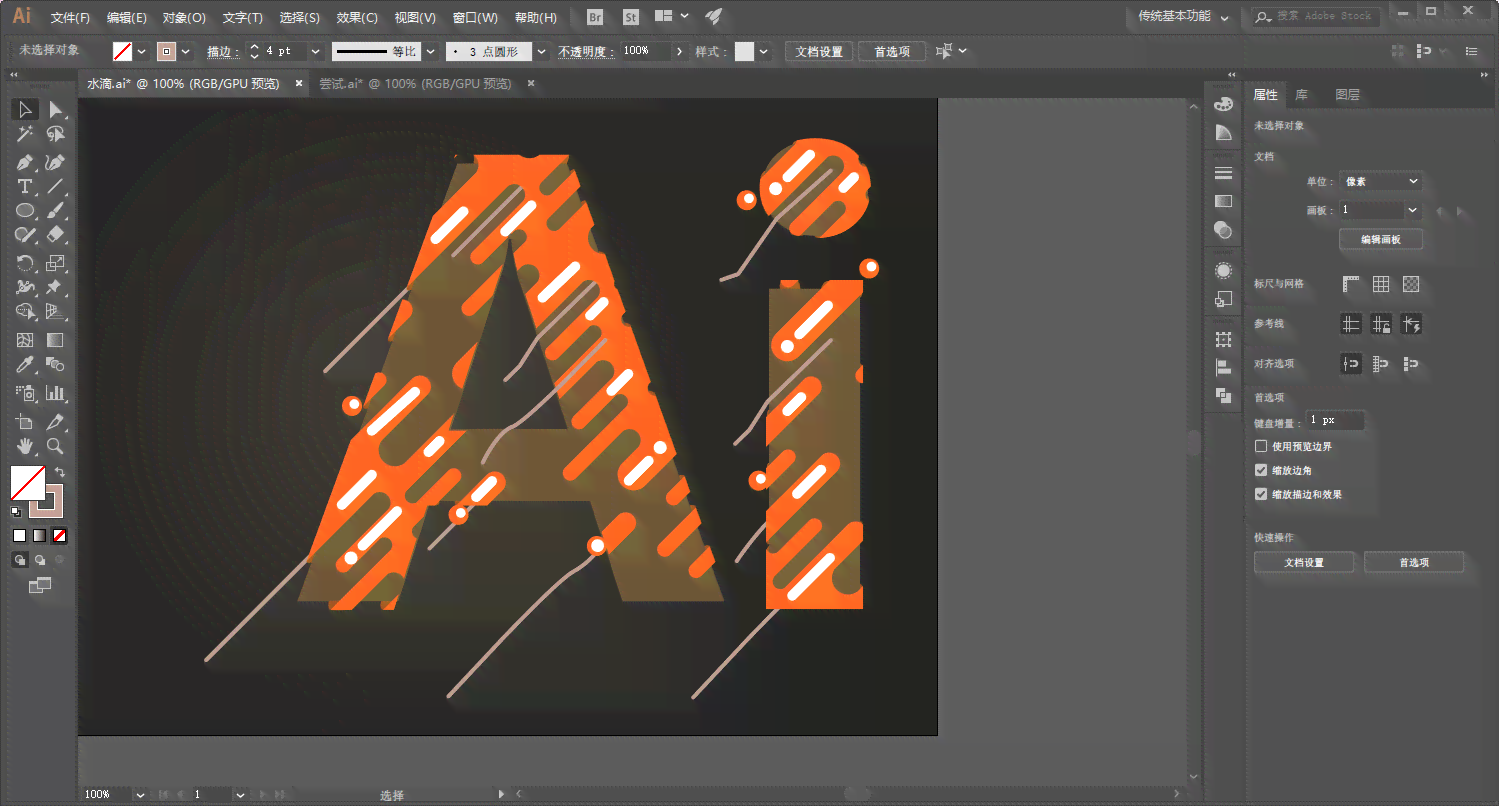Open the Transparency panel icon in dock
Viewport: 1499px width, 806px height.
(x=1223, y=230)
